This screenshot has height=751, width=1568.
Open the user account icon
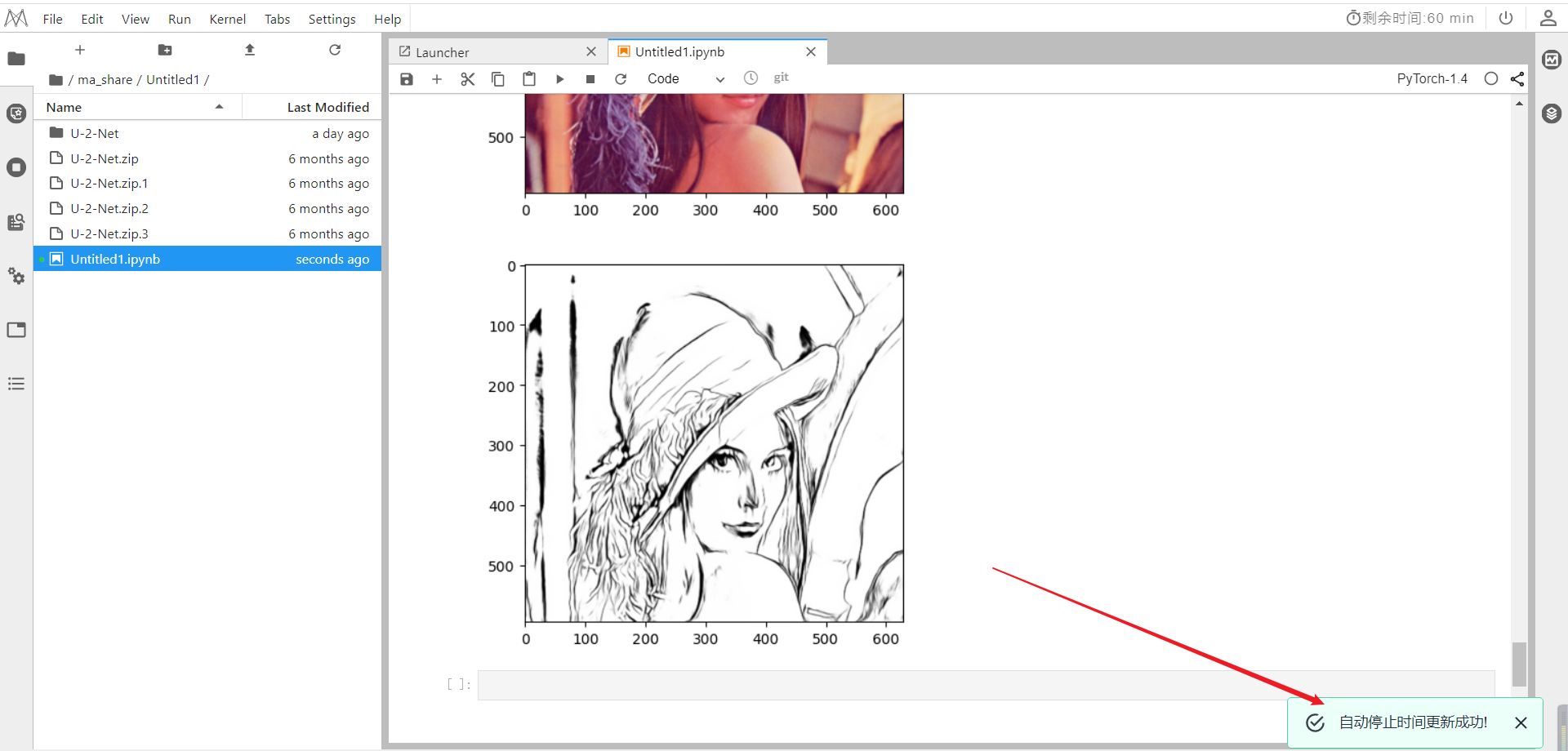[1548, 18]
